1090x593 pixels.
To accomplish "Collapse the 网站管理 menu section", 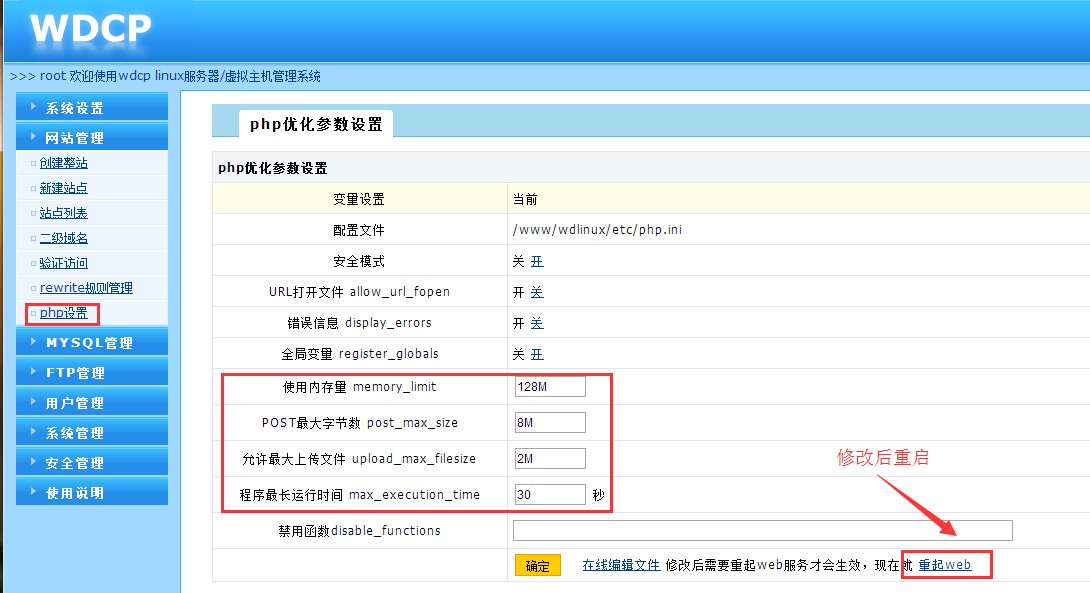I will click(92, 138).
